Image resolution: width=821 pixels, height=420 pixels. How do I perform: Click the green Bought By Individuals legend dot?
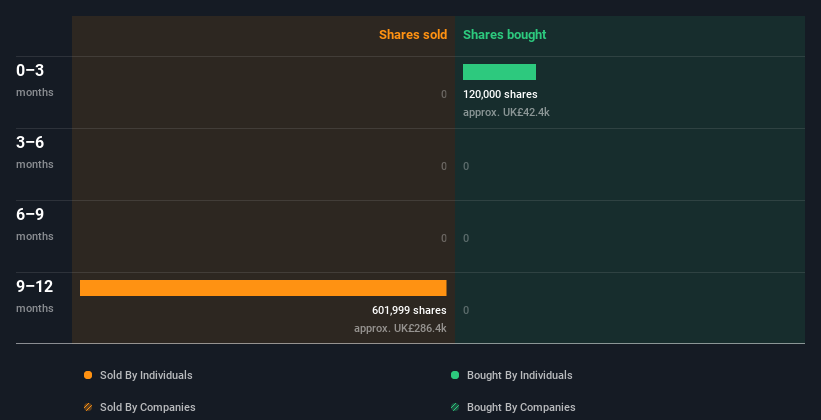click(455, 375)
